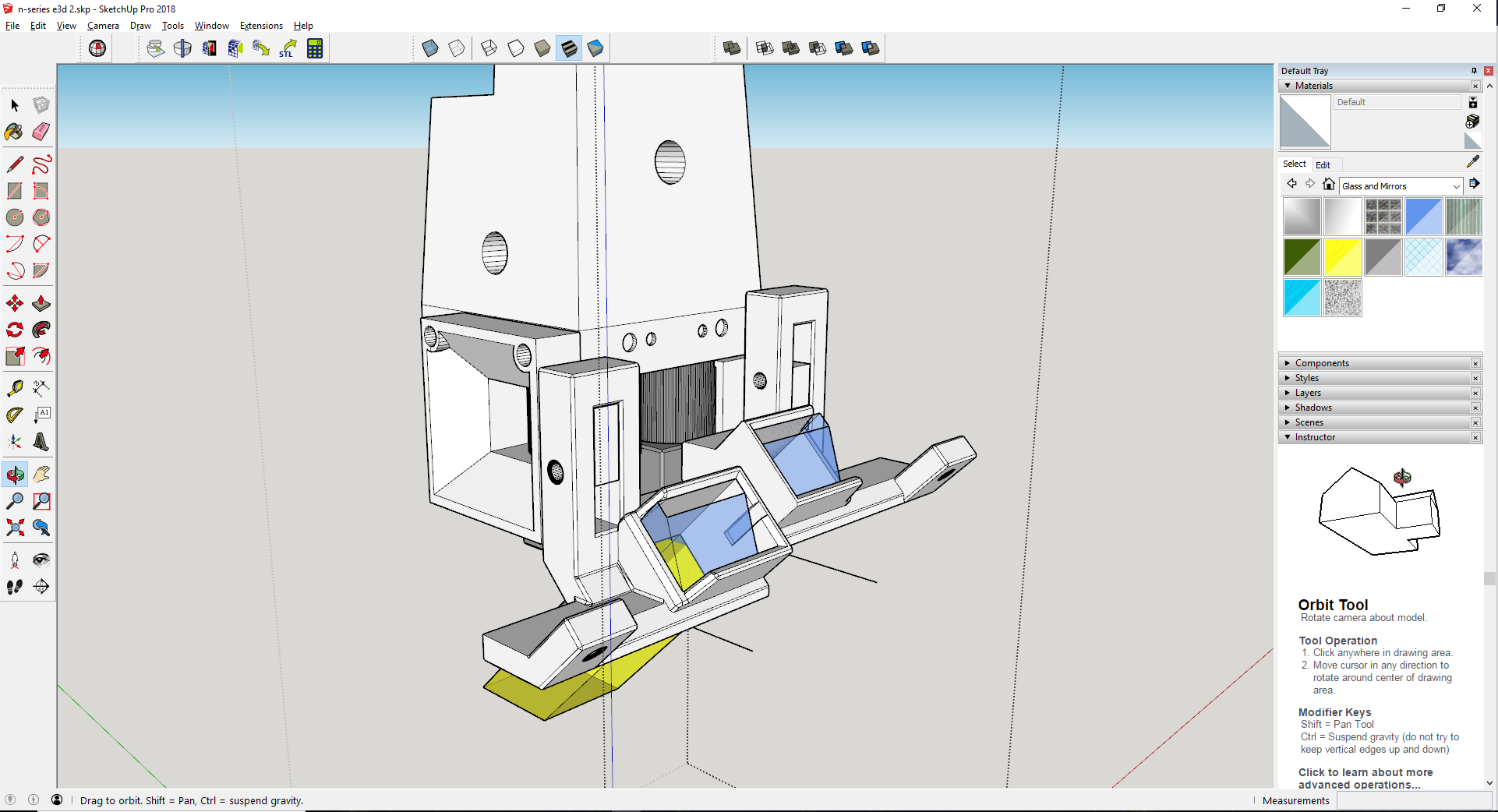1498x812 pixels.
Task: Choose the Freehand drawing tool
Action: pos(41,164)
